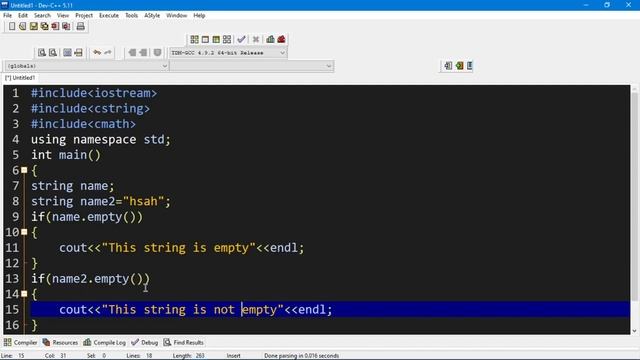Screen dimensions: 640x360
Task: Click the Go to line toolbar icon
Action: point(78,53)
